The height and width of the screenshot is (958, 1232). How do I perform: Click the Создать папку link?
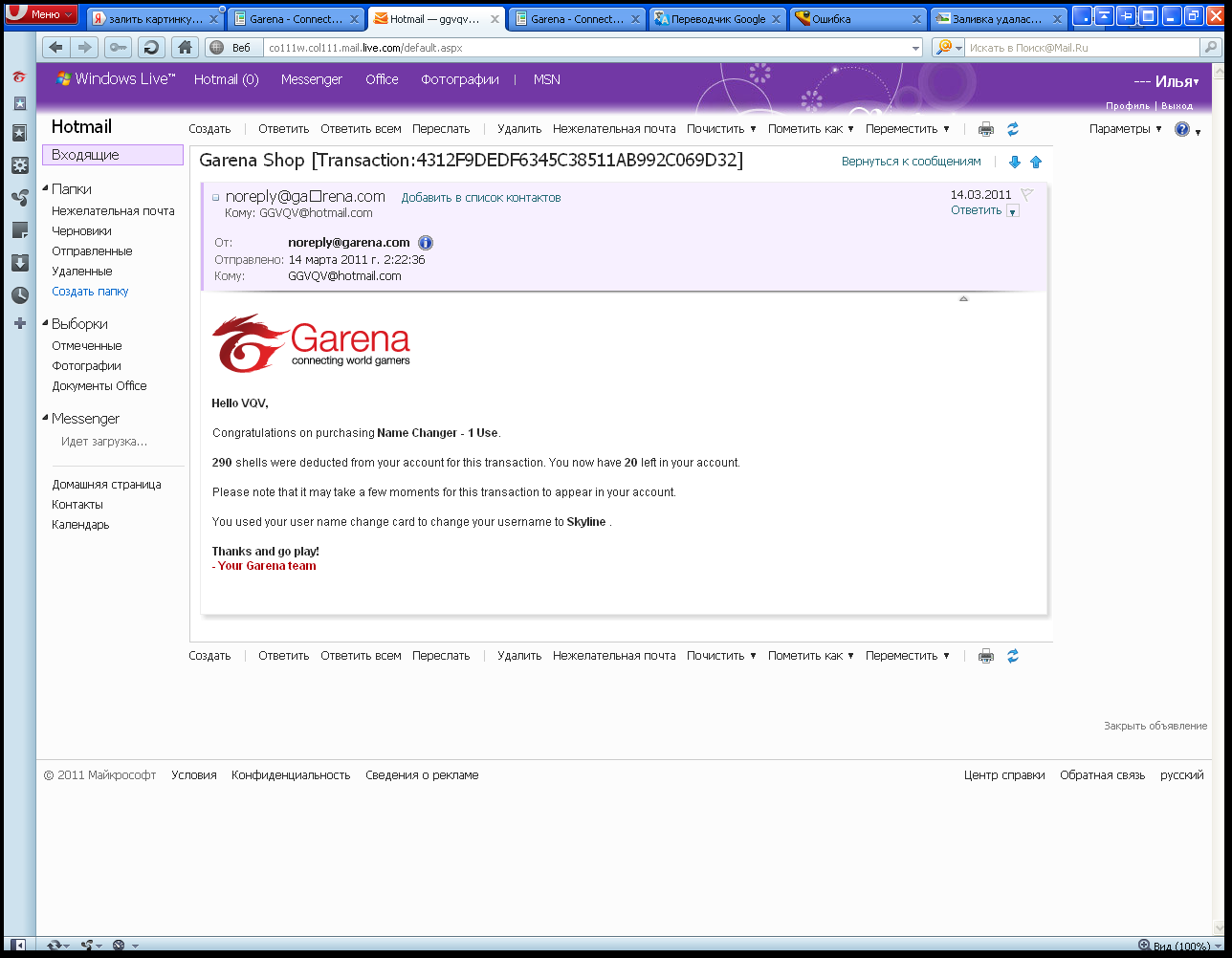point(90,292)
